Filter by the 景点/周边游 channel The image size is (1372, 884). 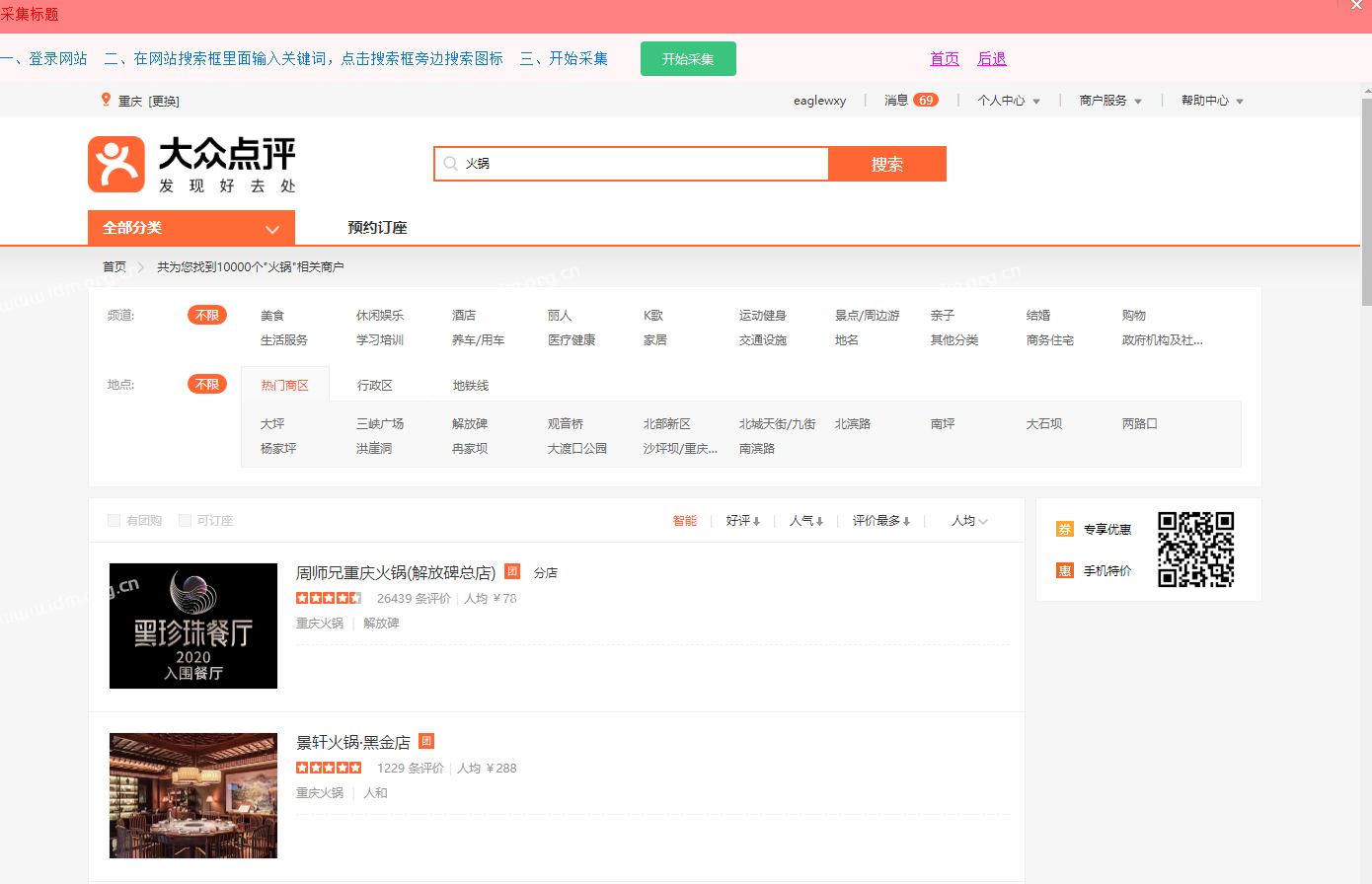tap(868, 316)
